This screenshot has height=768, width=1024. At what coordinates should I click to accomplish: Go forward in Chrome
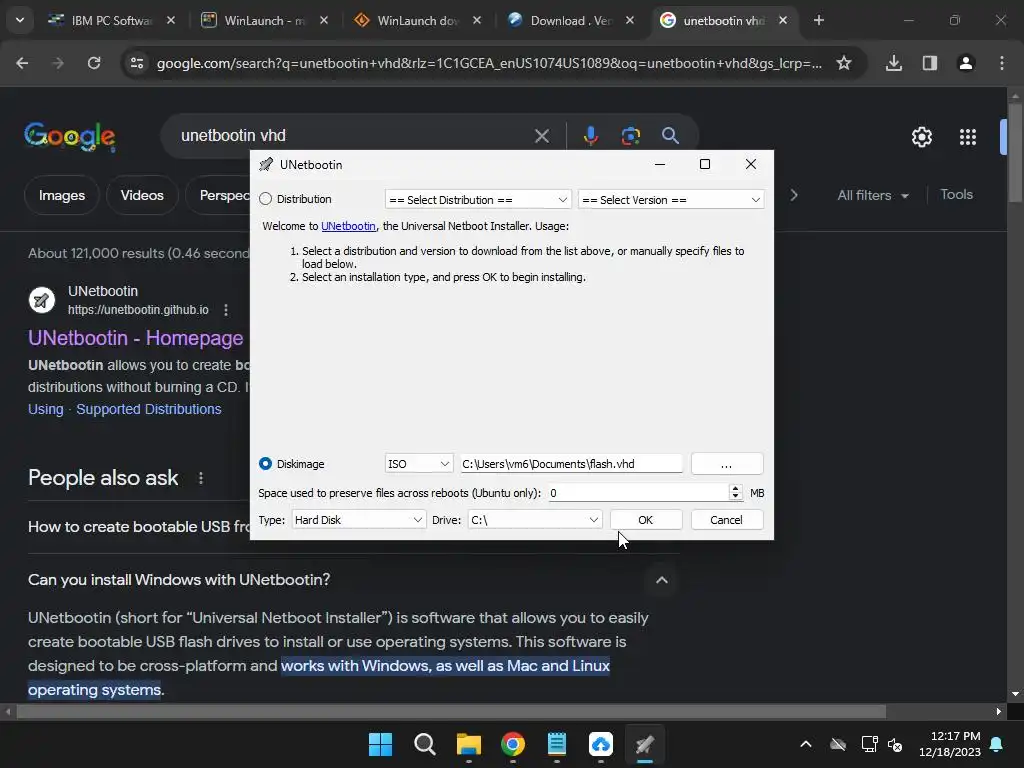pyautogui.click(x=58, y=63)
